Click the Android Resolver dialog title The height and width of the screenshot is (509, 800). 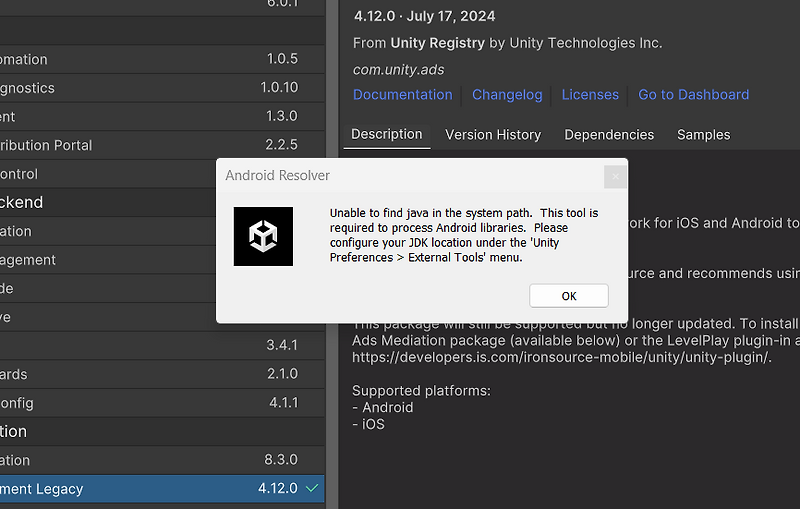tap(278, 175)
